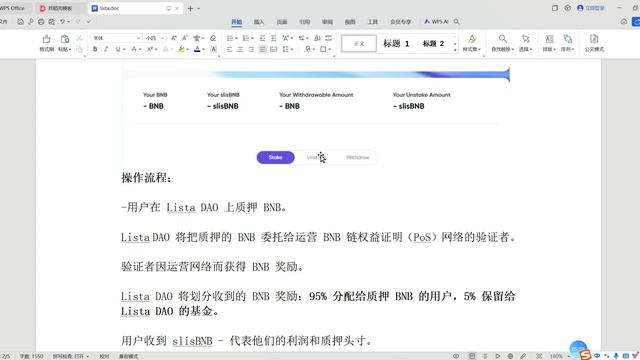
Task: Click the save icon in quick toolbar
Action: 20,22
